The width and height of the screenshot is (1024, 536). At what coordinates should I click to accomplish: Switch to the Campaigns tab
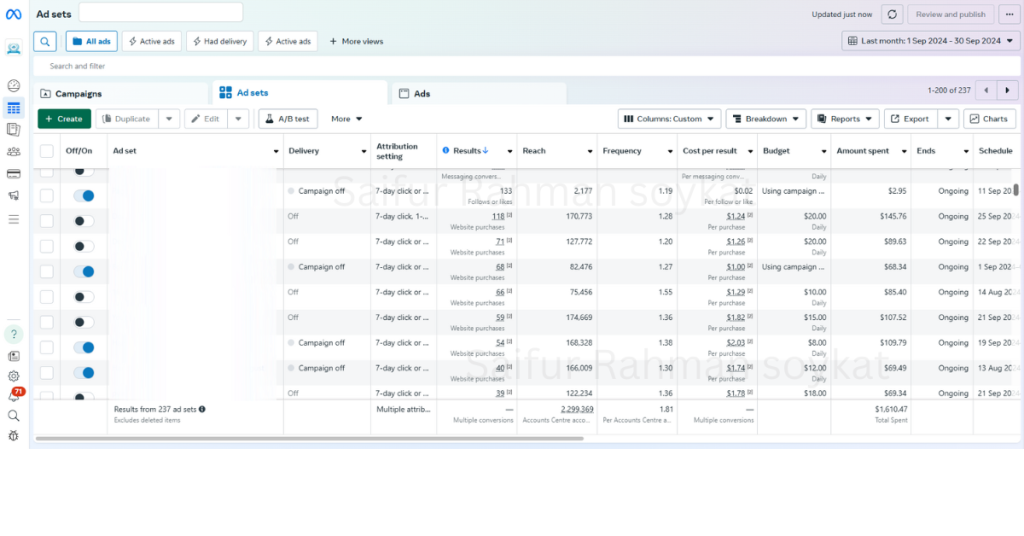(78, 93)
